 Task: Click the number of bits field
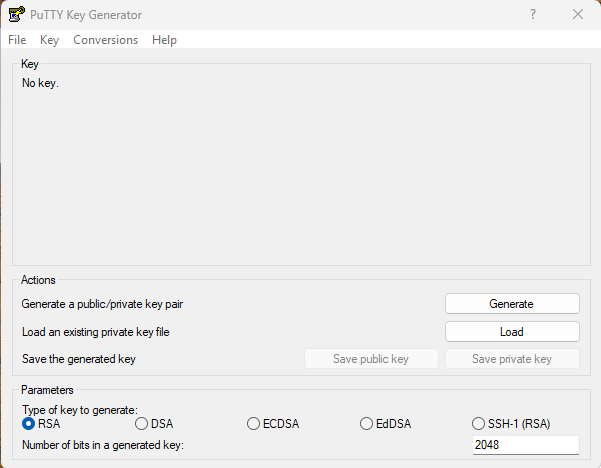coord(525,445)
